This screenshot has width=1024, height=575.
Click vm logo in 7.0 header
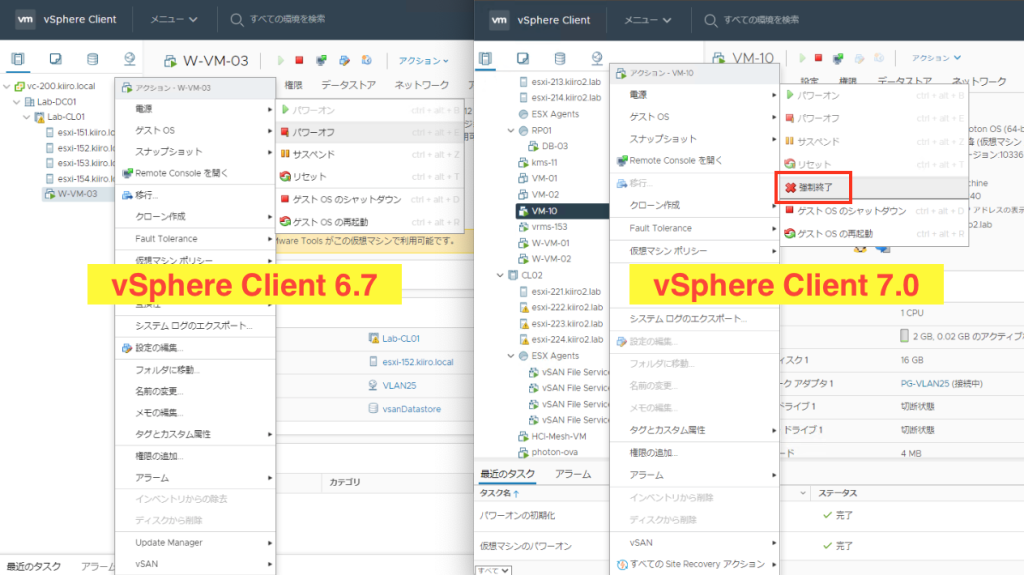pyautogui.click(x=499, y=20)
